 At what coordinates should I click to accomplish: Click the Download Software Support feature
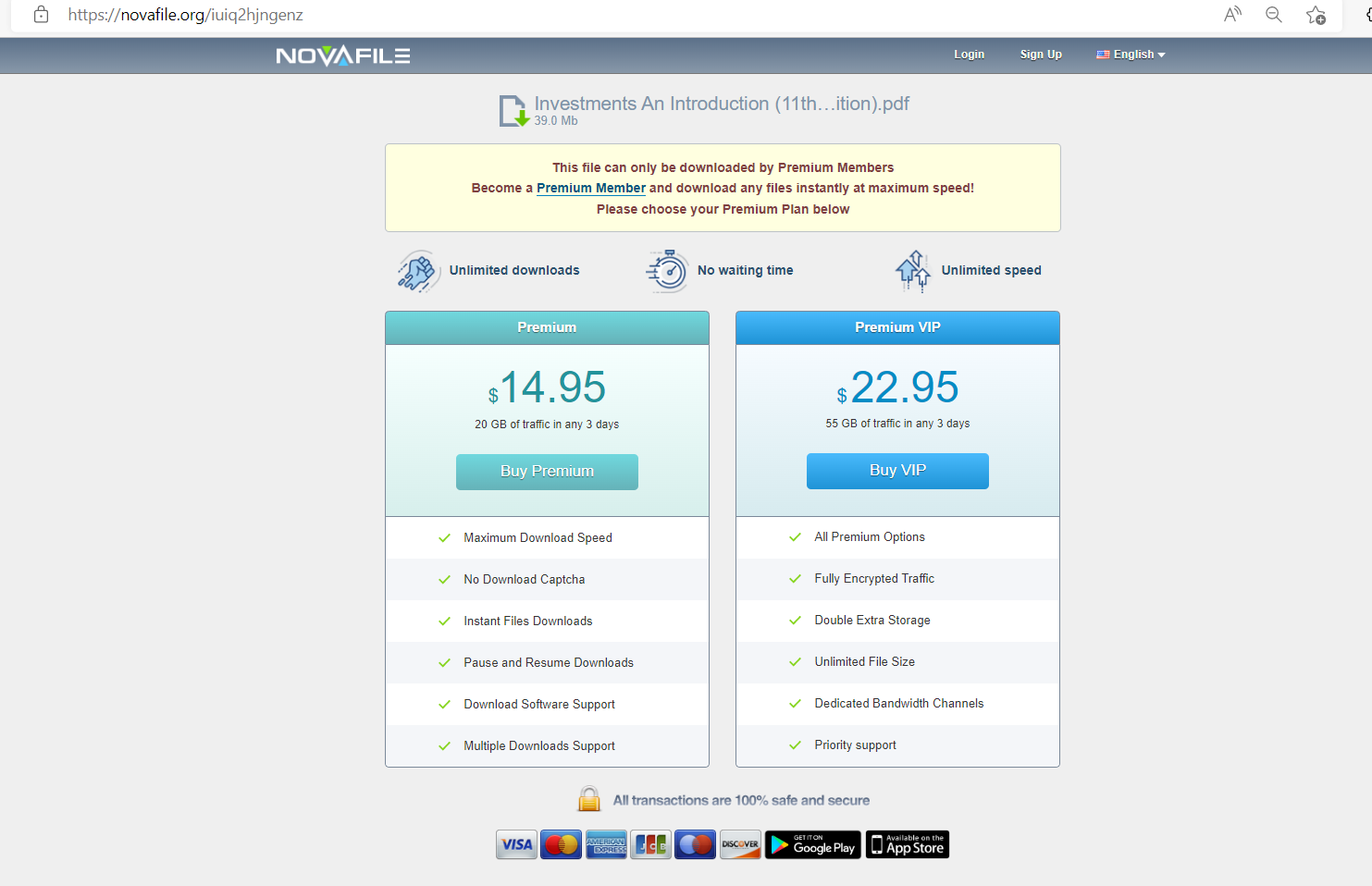(x=539, y=705)
